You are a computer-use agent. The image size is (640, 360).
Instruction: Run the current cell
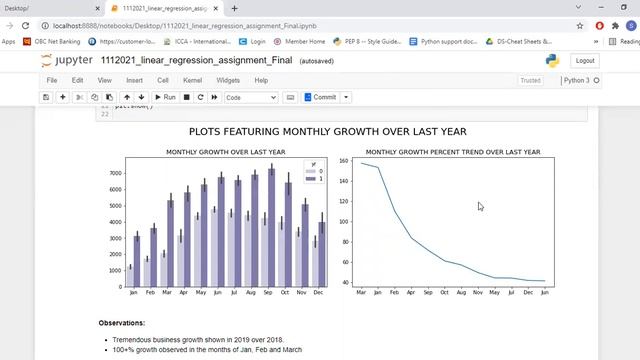[x=165, y=97]
